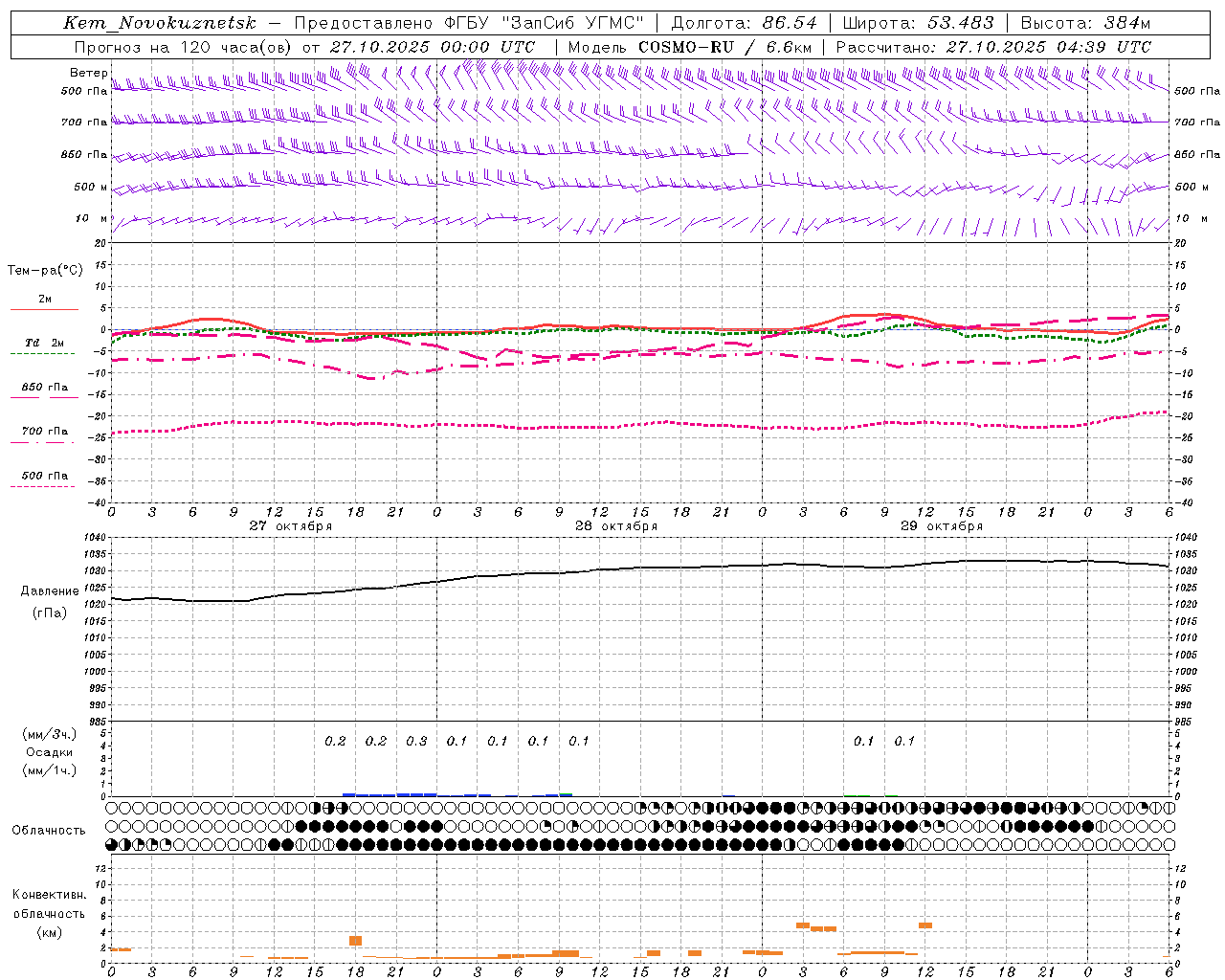The image size is (1225, 980).
Task: Click the Тем-ра(°C) temperature panel label
Action: (x=45, y=271)
